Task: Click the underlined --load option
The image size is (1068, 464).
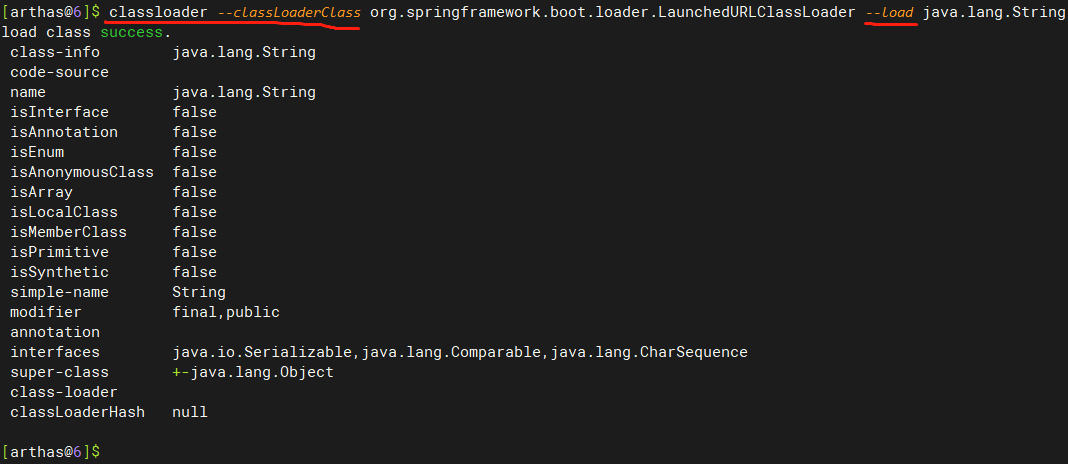Action: (x=890, y=12)
